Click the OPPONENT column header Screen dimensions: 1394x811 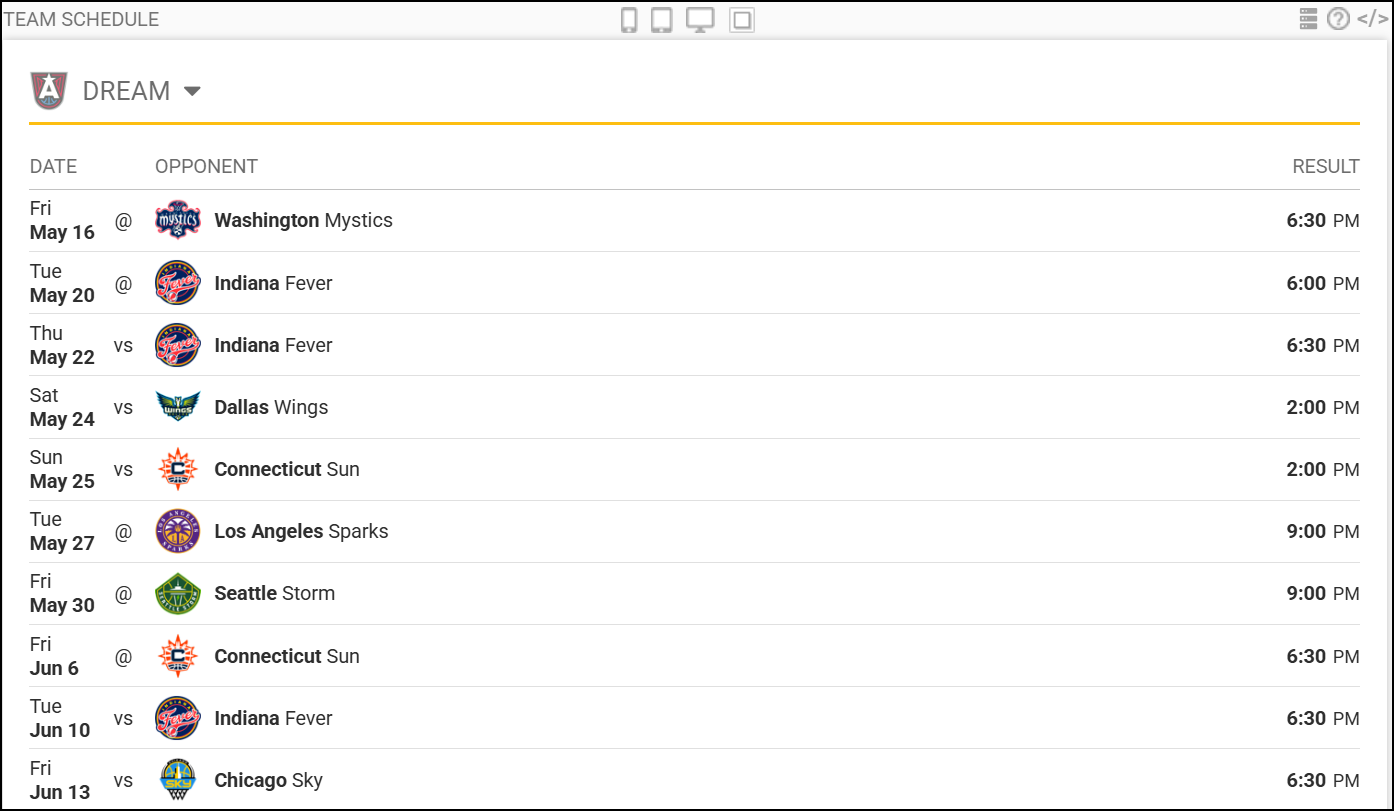(206, 167)
